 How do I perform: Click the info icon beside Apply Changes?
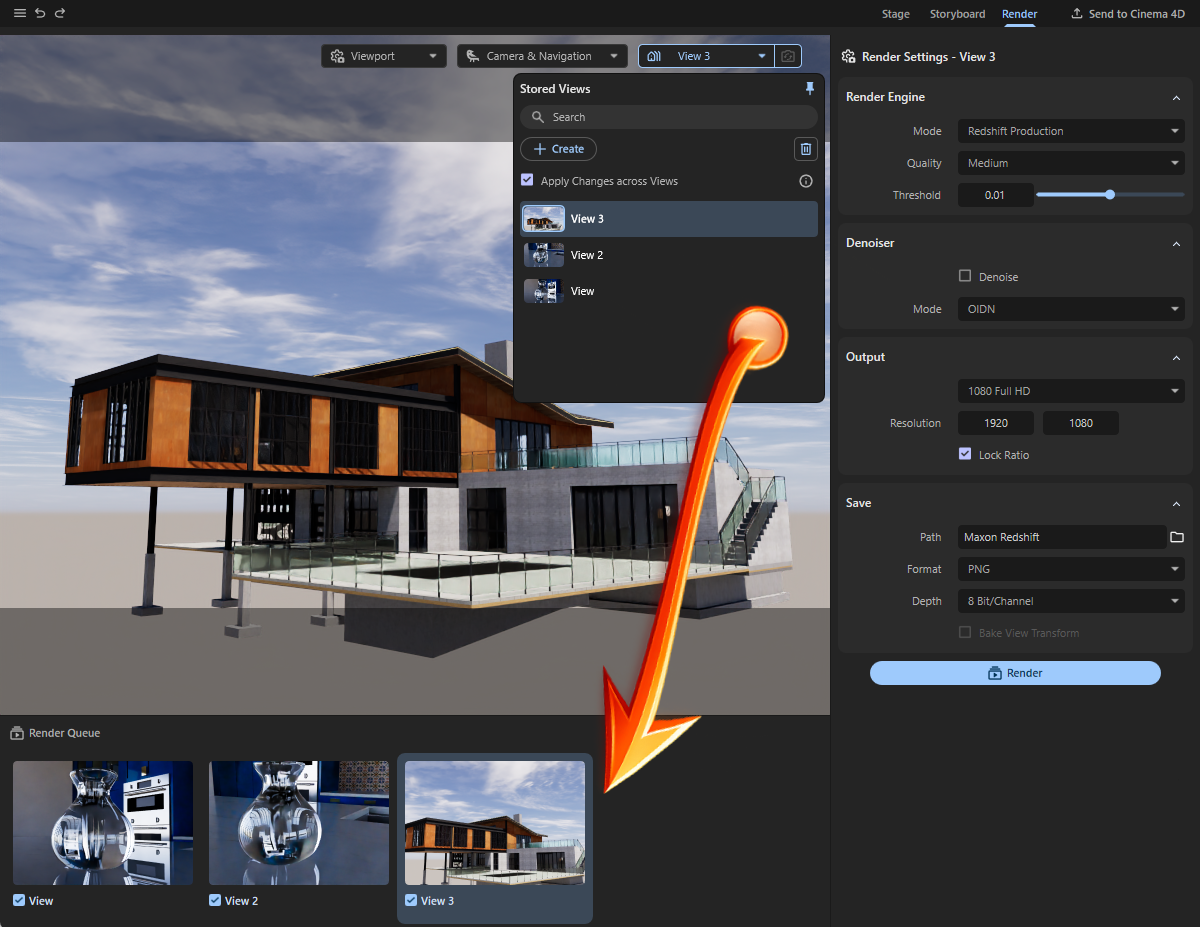click(806, 181)
